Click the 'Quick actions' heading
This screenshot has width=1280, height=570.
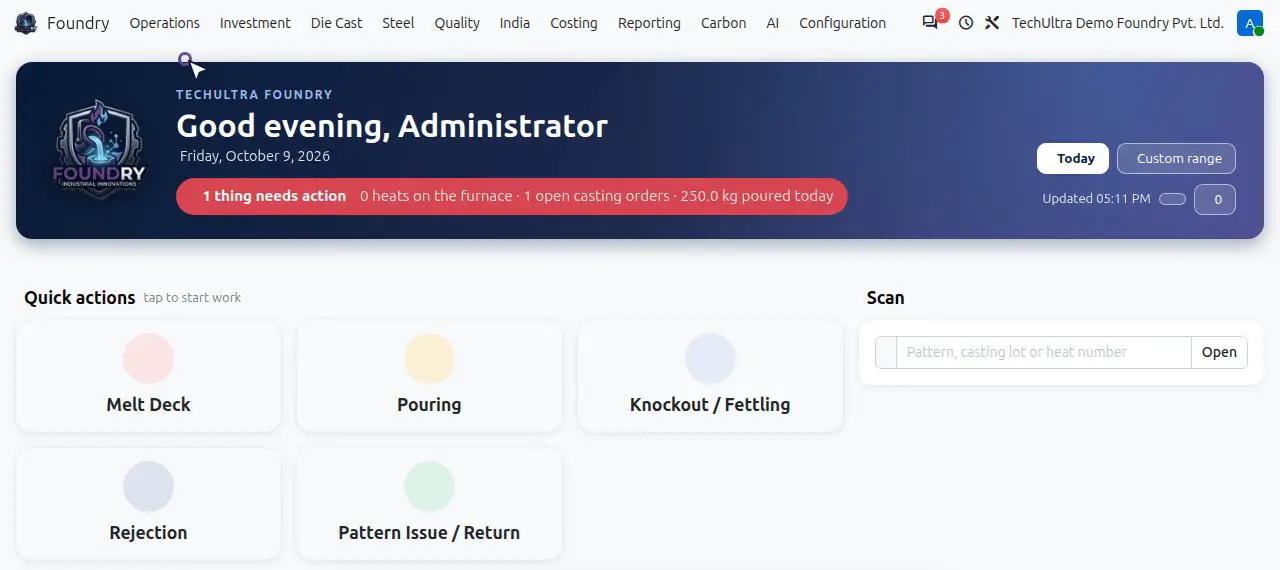click(80, 297)
